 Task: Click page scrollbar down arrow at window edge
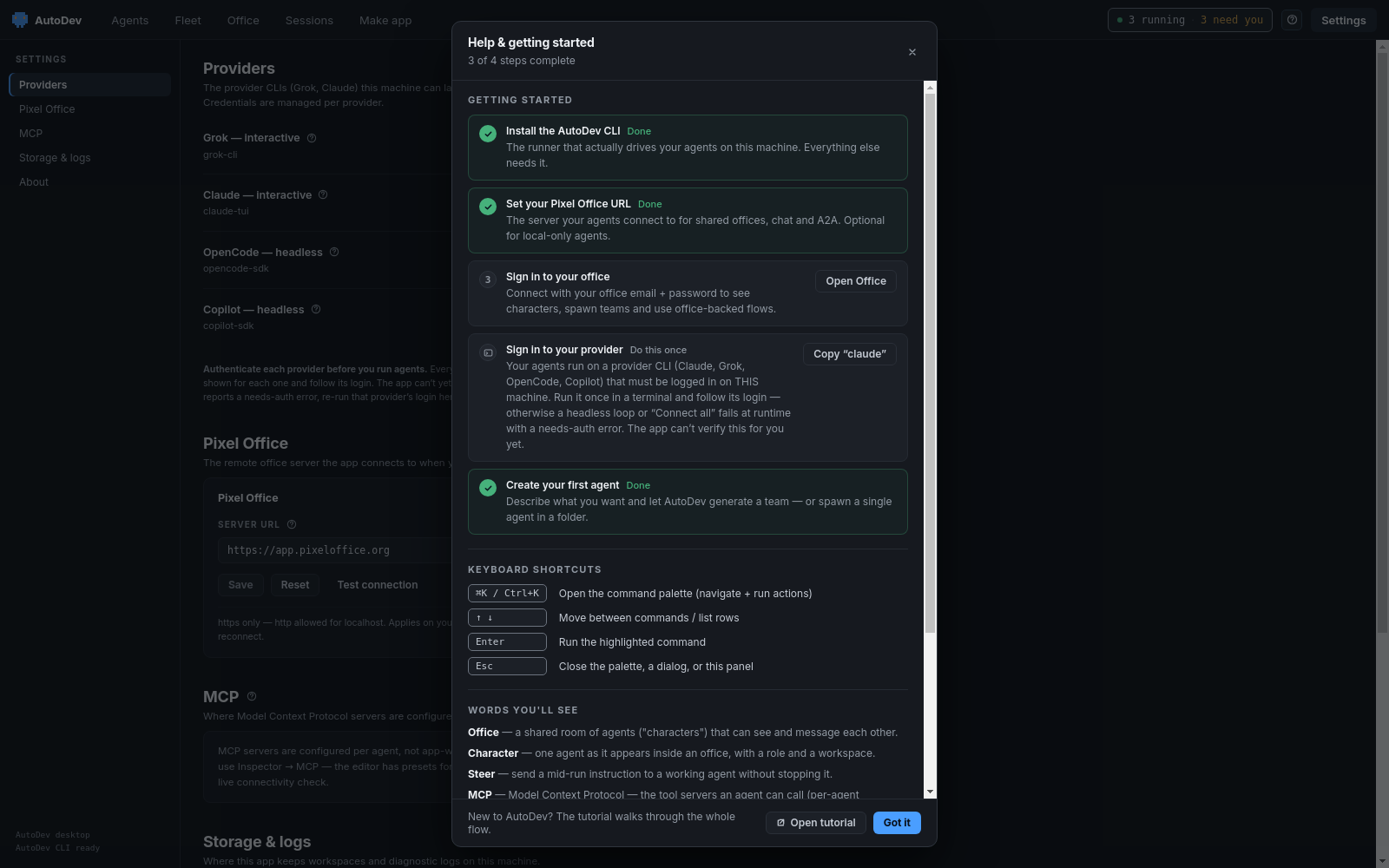coord(1382,862)
